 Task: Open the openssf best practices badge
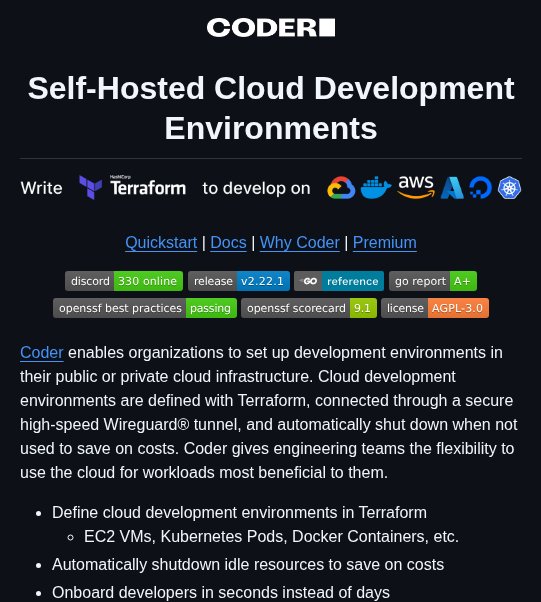[145, 308]
